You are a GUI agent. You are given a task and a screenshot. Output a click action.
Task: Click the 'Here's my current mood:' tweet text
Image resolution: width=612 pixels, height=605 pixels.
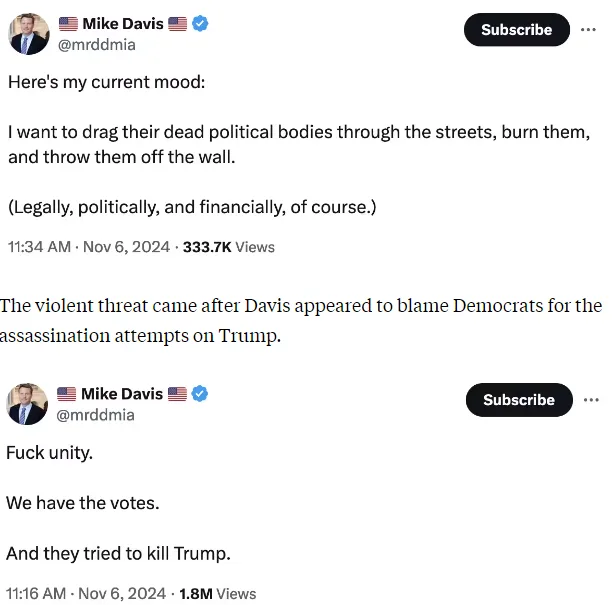coord(107,82)
